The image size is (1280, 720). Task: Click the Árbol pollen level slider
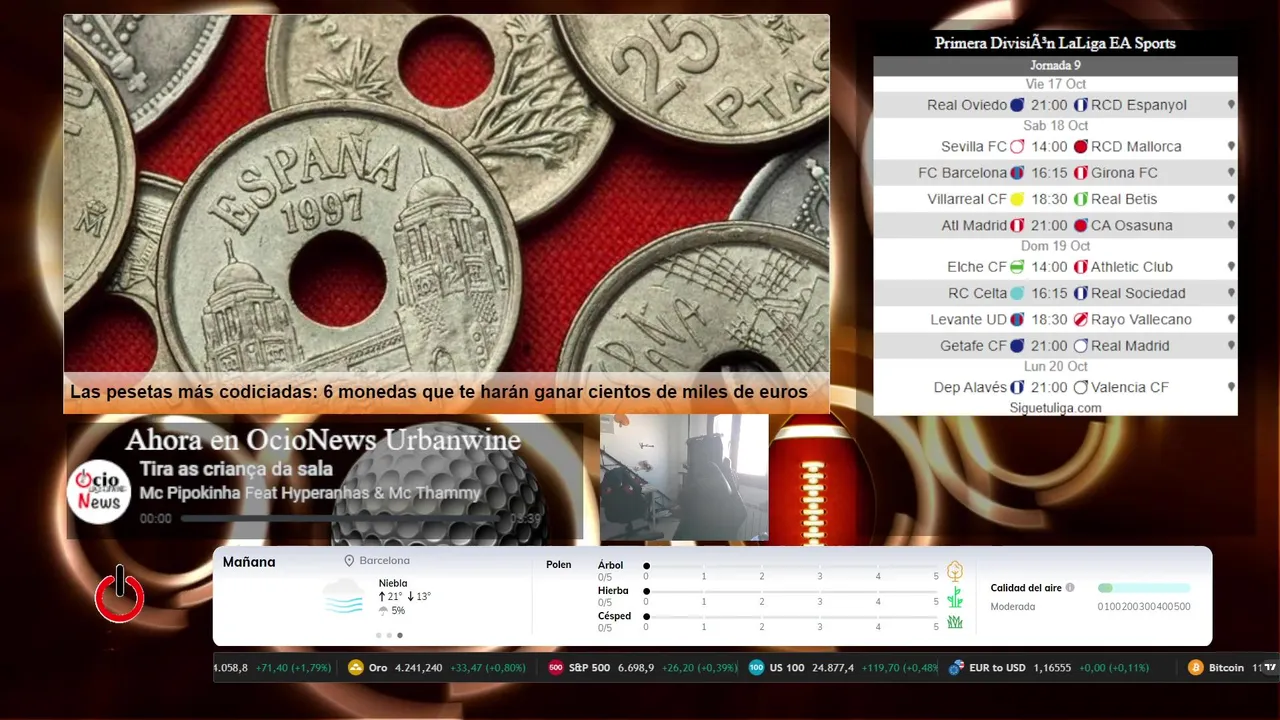[791, 566]
